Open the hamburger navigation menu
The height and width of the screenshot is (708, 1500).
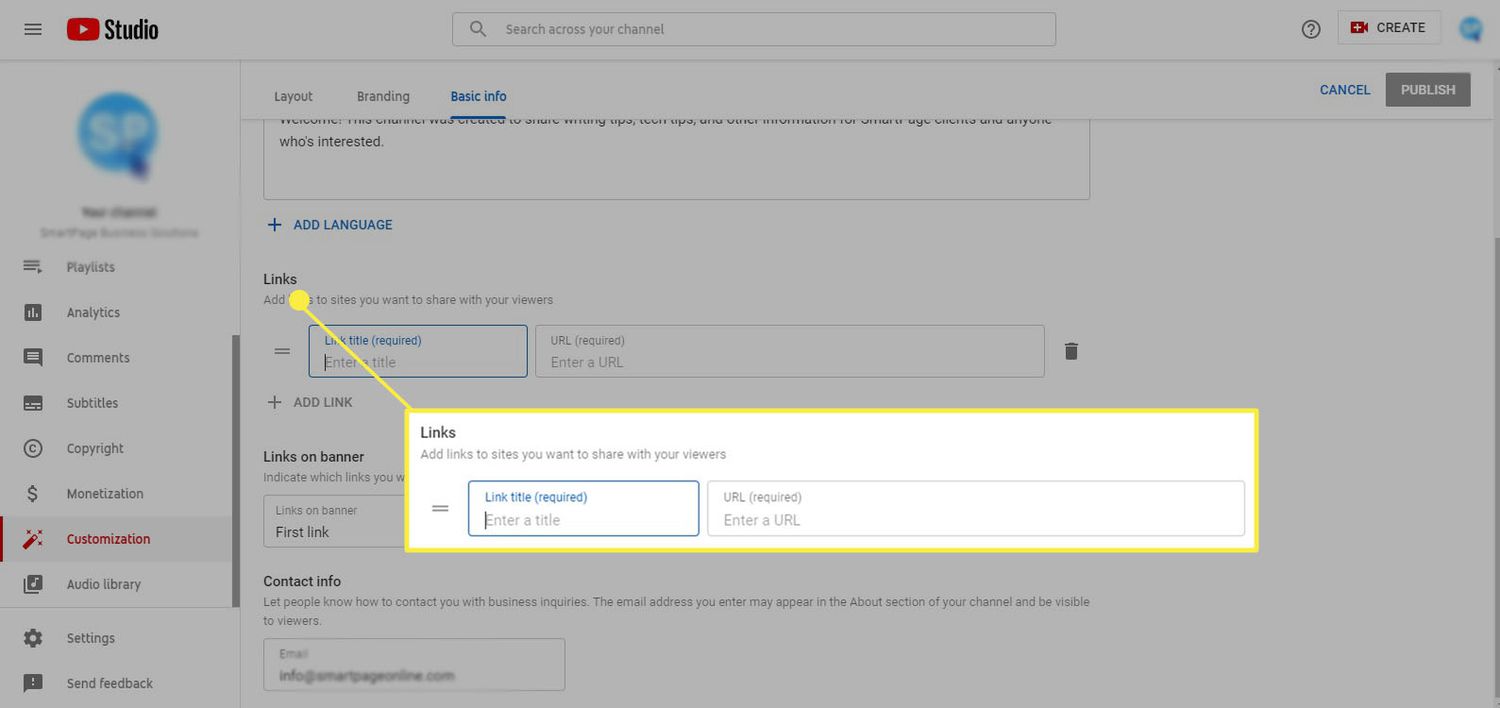(32, 29)
